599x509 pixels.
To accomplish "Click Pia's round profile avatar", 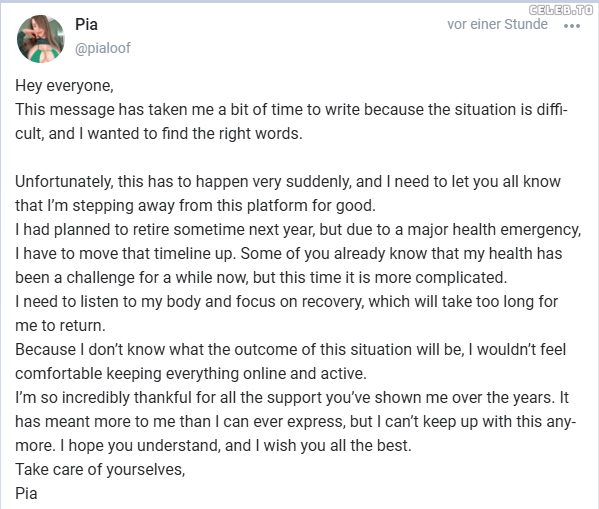I will tap(40, 39).
